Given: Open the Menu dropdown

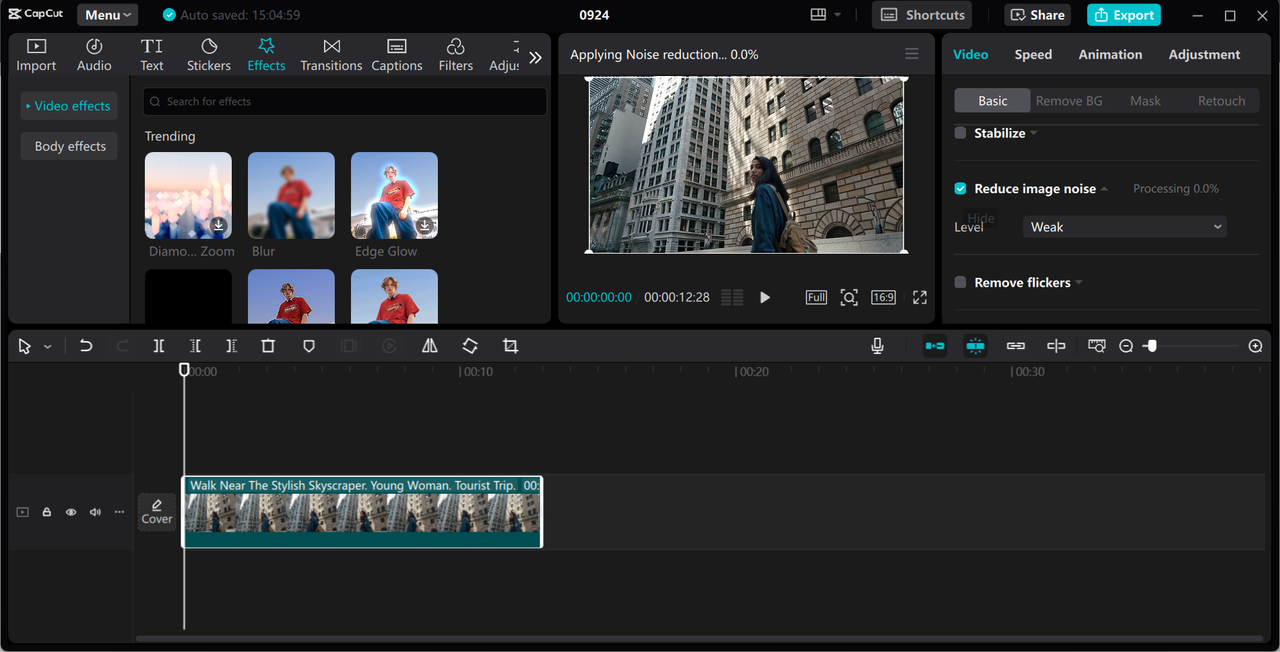Looking at the screenshot, I should click(108, 15).
